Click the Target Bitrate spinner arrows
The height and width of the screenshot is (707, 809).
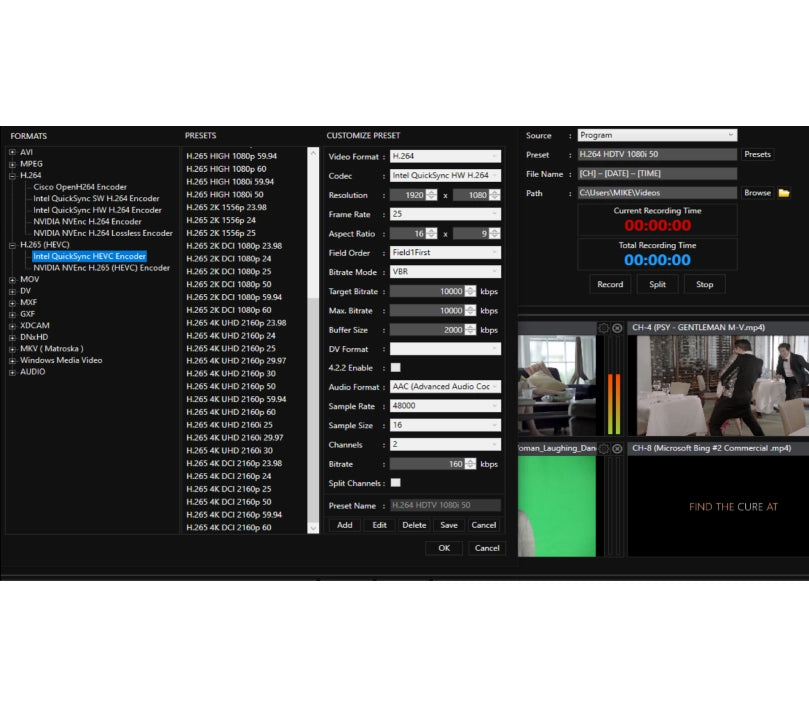(470, 292)
